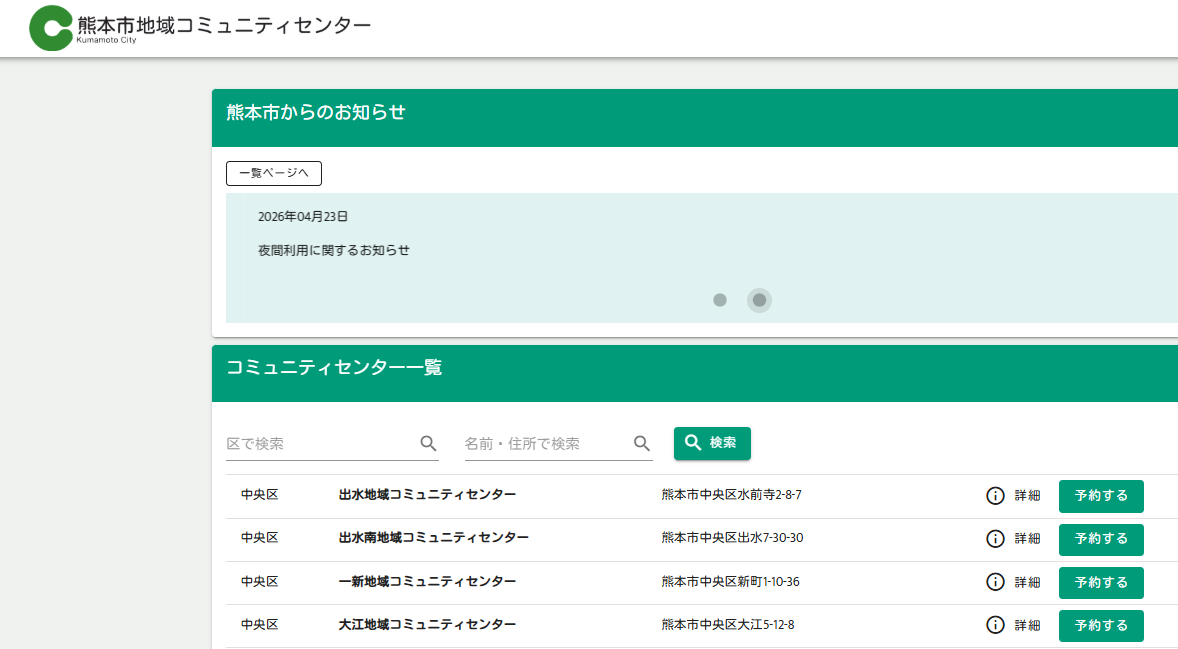The image size is (1178, 649).
Task: Click the green 検索 search button
Action: (x=712, y=443)
